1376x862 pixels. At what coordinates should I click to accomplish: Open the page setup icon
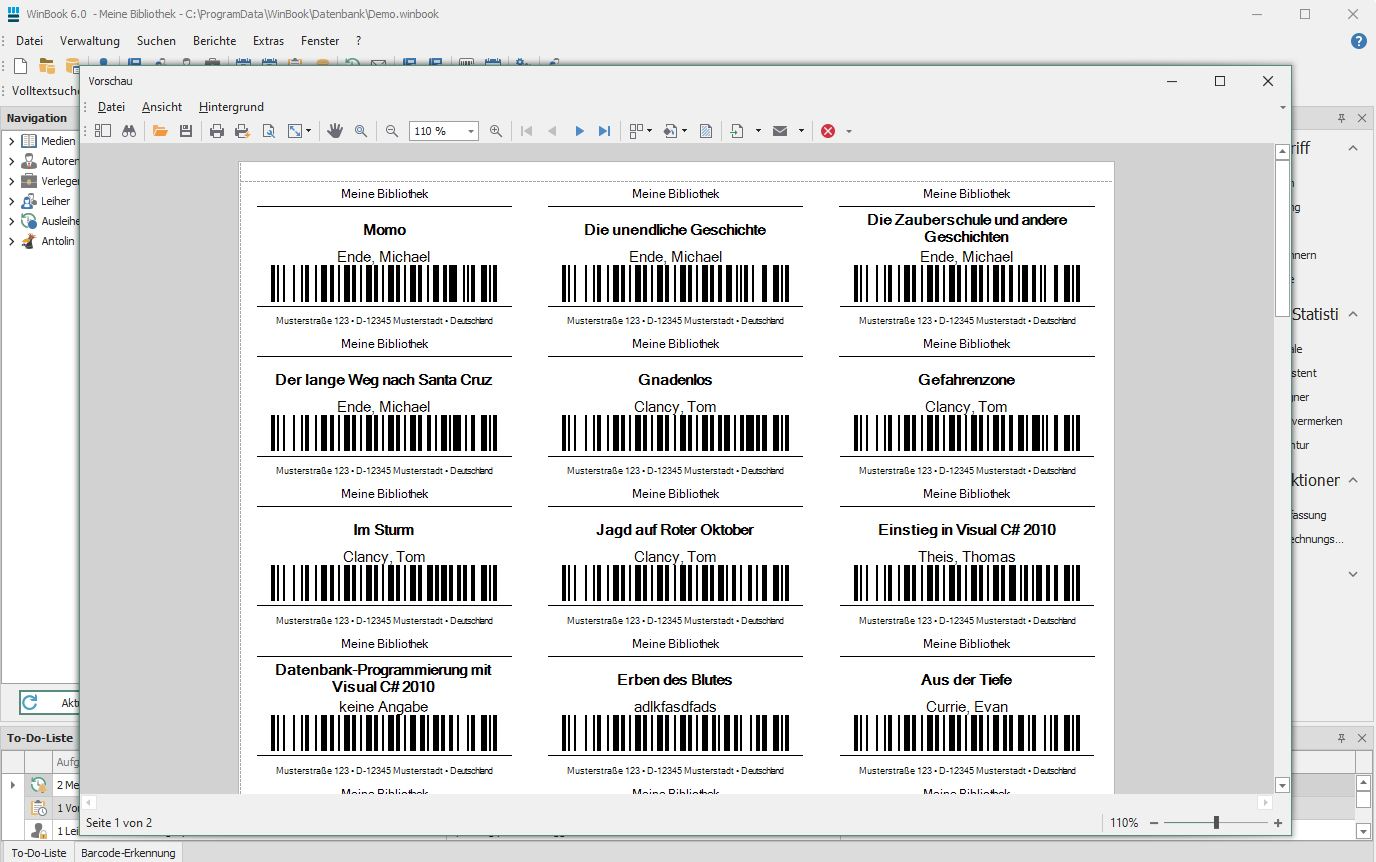(x=268, y=131)
